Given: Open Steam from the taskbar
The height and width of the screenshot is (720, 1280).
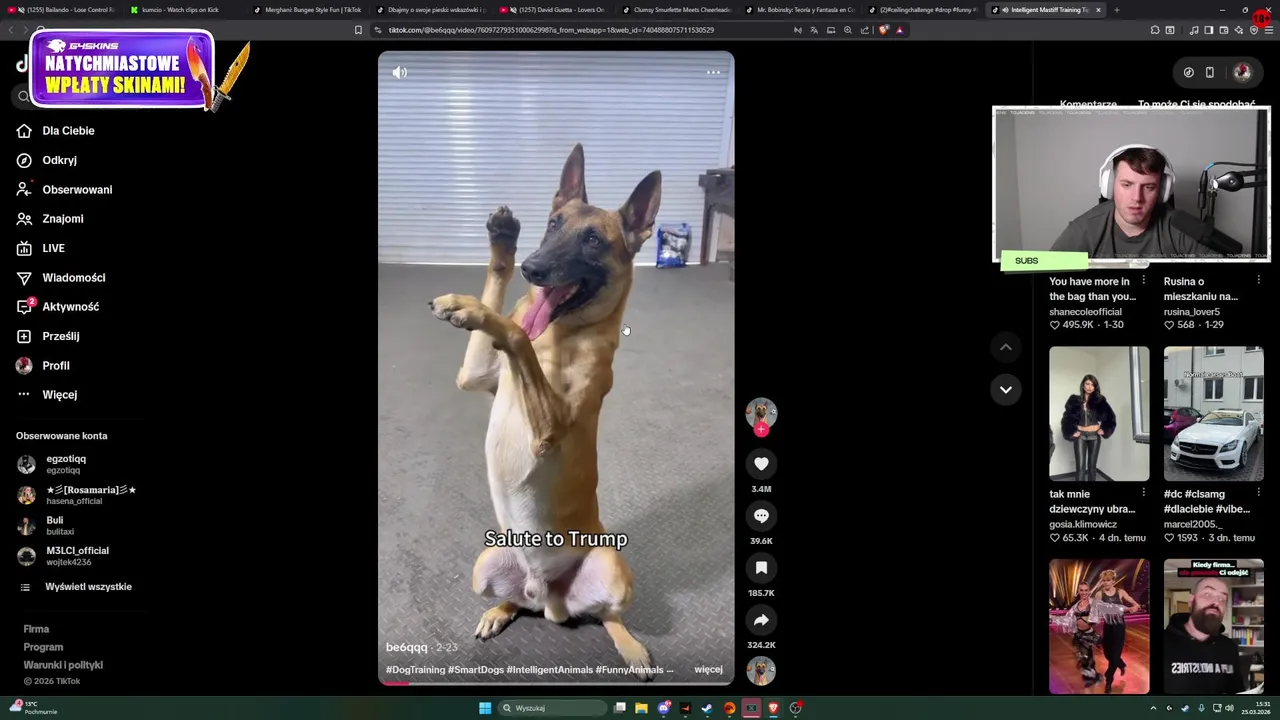Looking at the screenshot, I should 707,708.
